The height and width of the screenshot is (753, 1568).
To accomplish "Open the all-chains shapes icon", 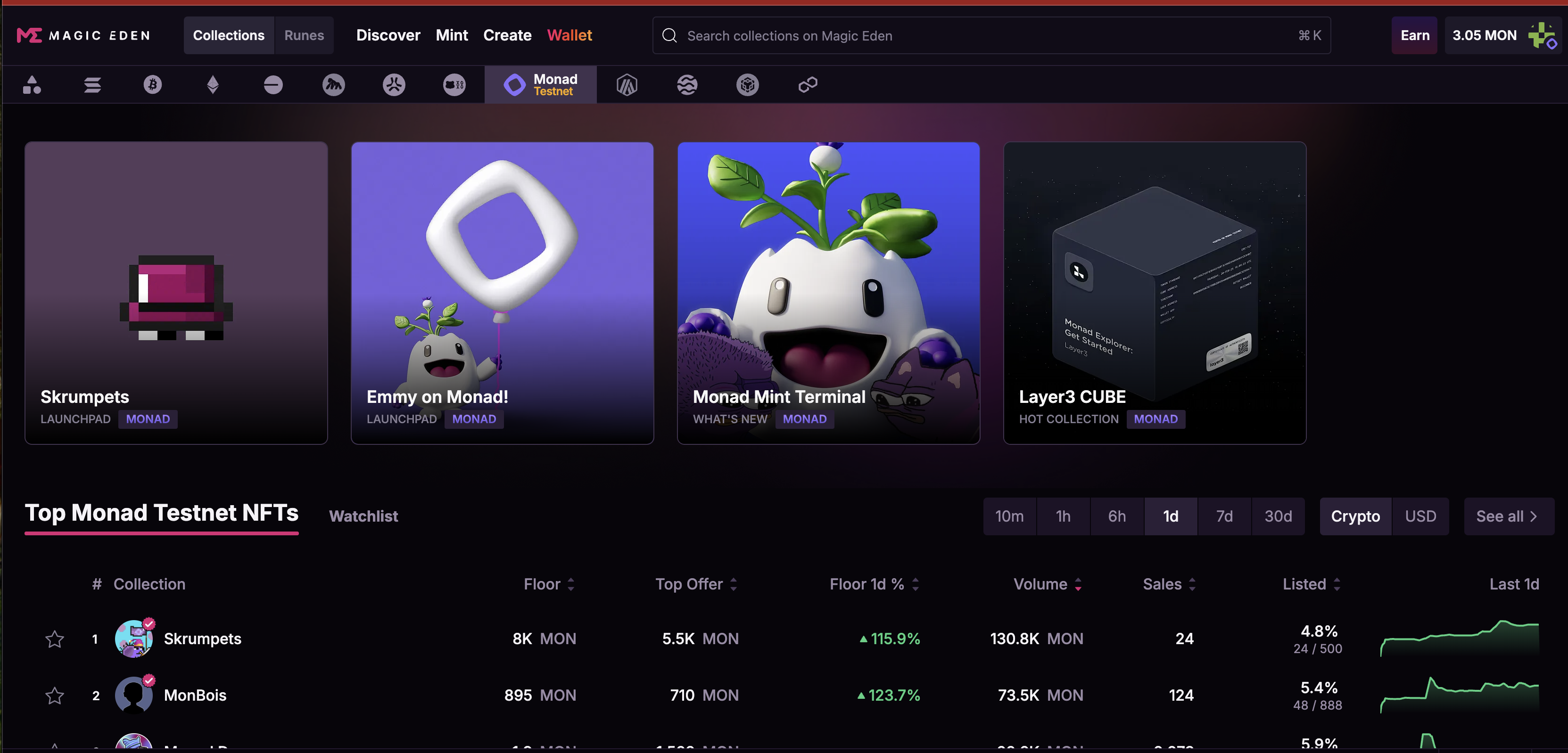I will point(32,84).
